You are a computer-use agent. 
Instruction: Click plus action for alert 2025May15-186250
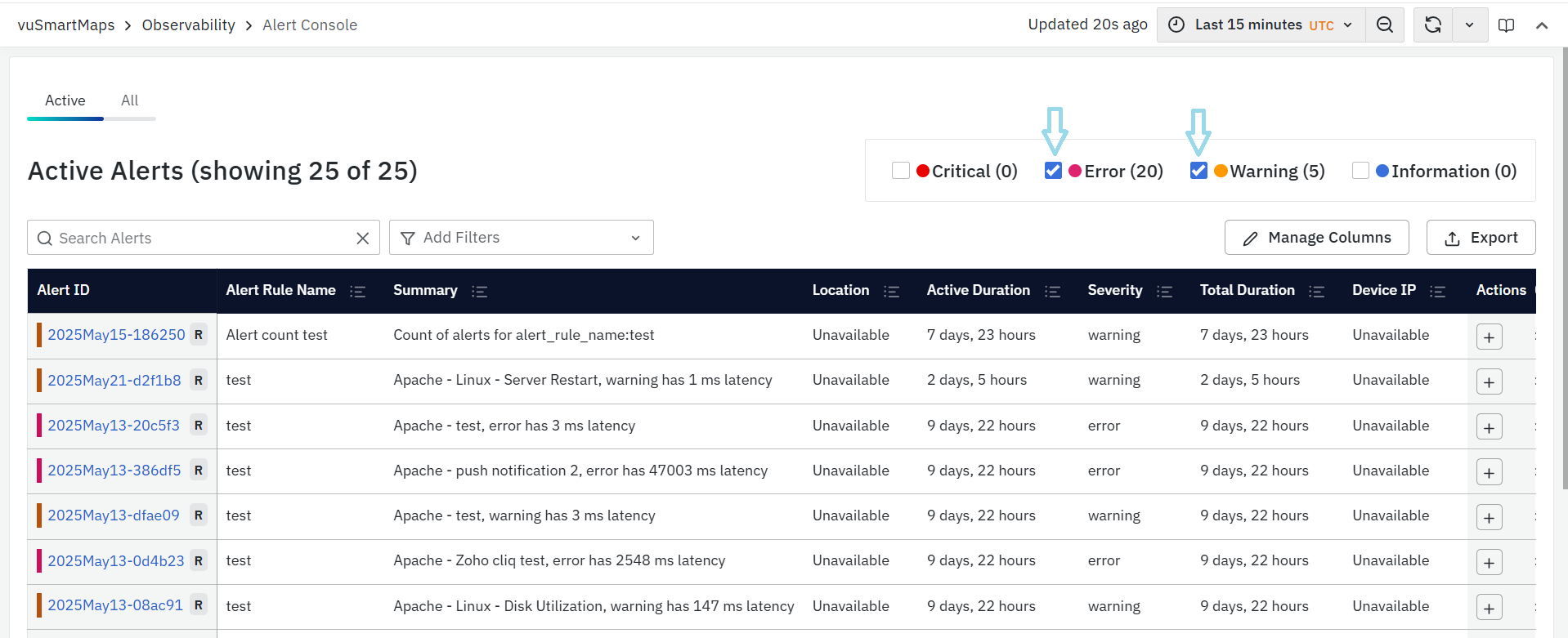click(1489, 337)
